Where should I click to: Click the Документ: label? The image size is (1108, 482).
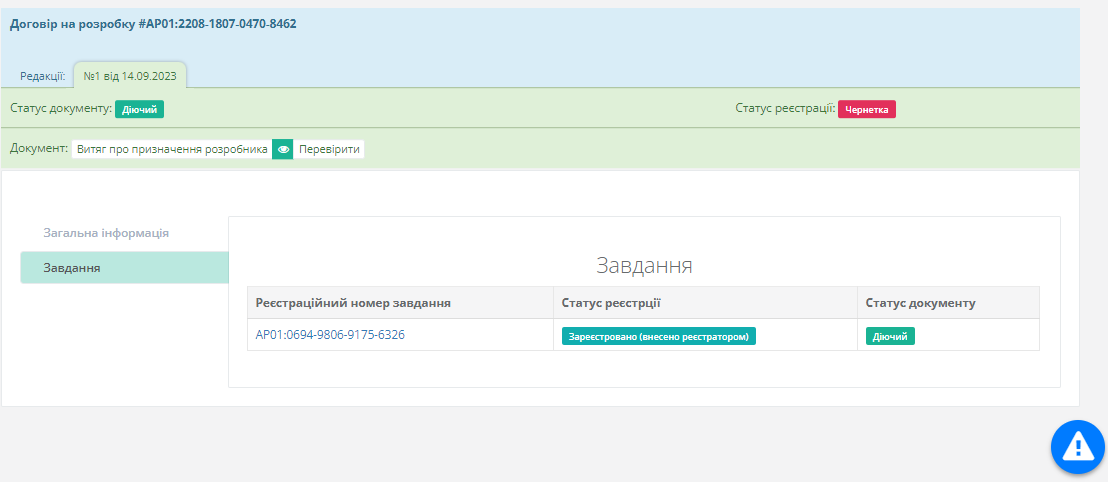38,149
